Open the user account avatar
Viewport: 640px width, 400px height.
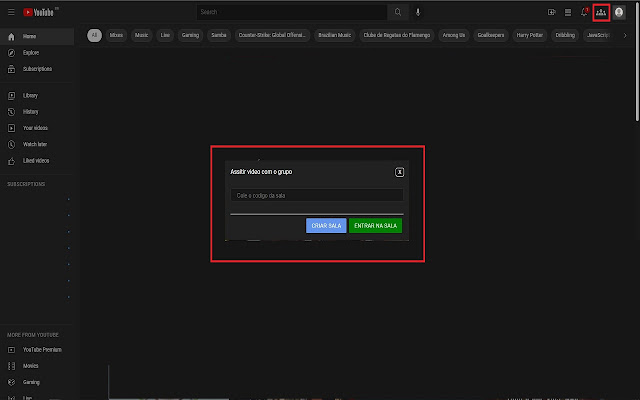tap(619, 12)
